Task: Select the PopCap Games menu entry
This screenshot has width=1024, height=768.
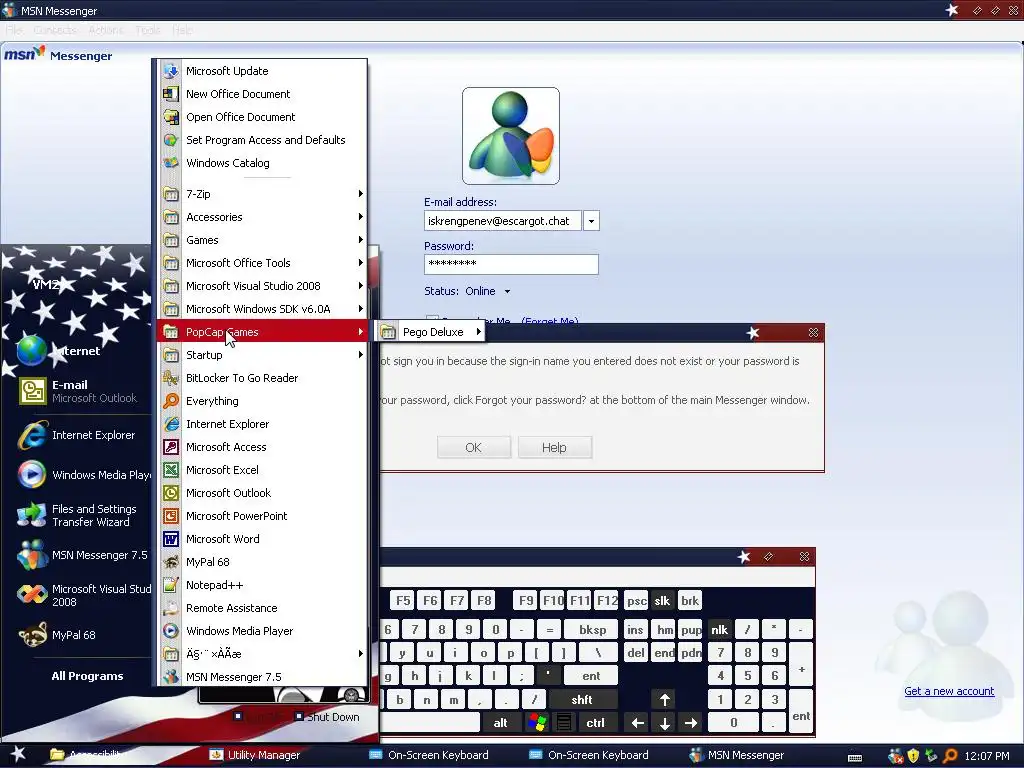Action: [261, 332]
